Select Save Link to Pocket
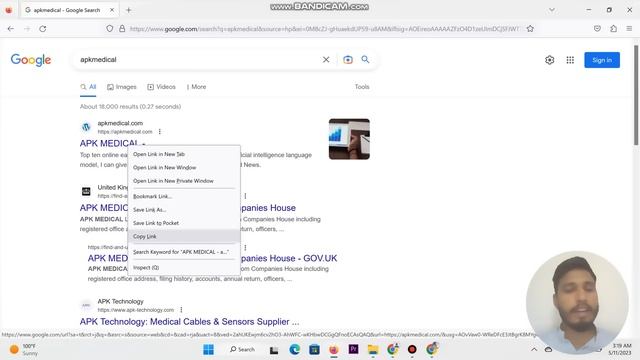The image size is (640, 360). tap(184, 223)
